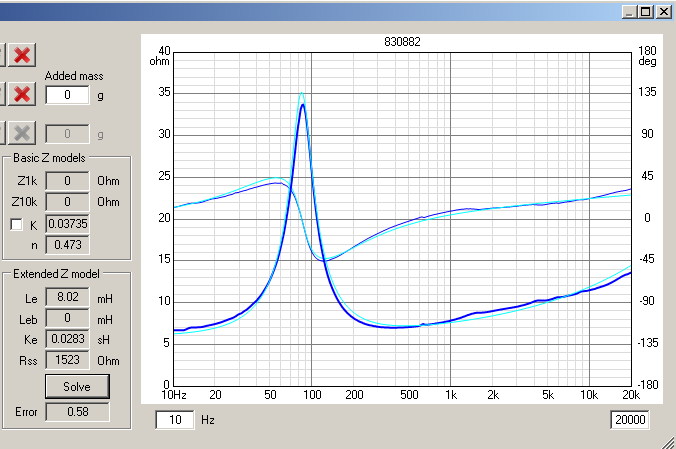The width and height of the screenshot is (676, 449).
Task: Click the Ke value 0.0283 field
Action: point(67,339)
